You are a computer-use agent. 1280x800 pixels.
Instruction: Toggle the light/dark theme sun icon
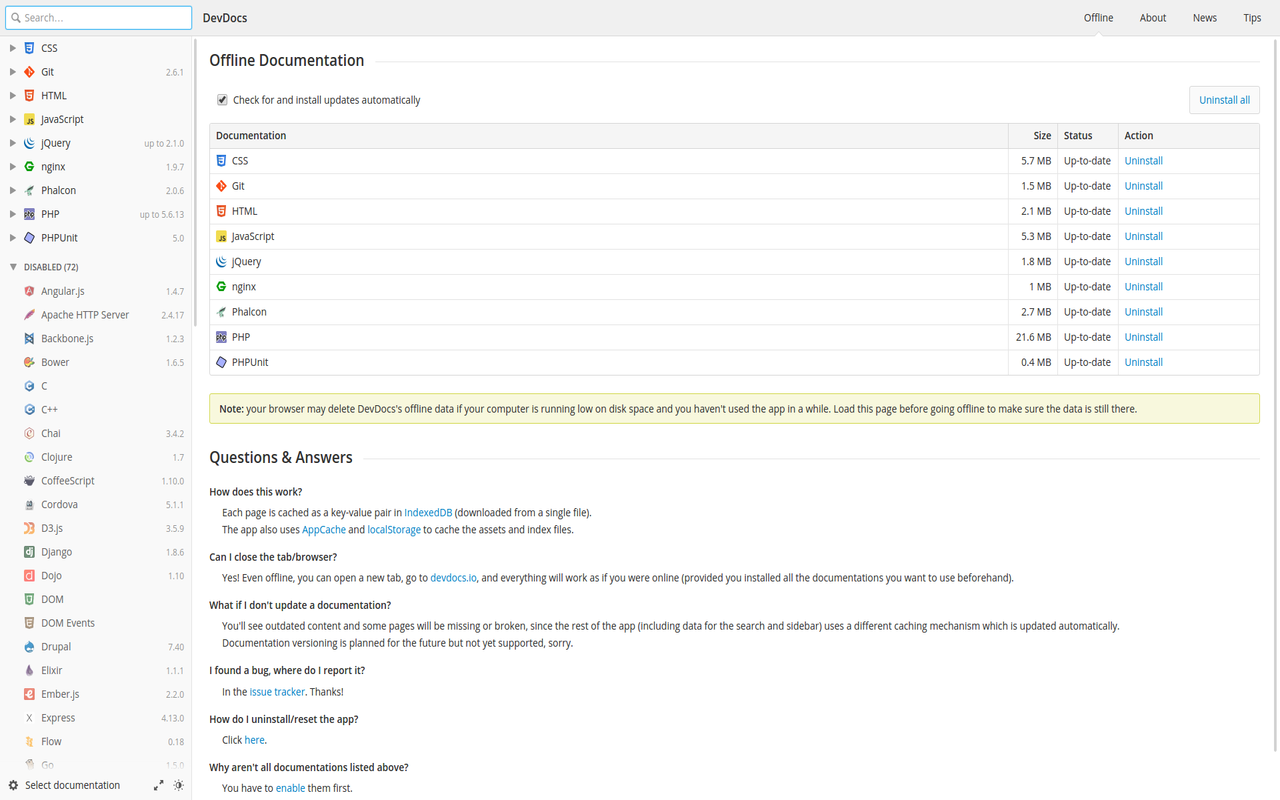(179, 785)
